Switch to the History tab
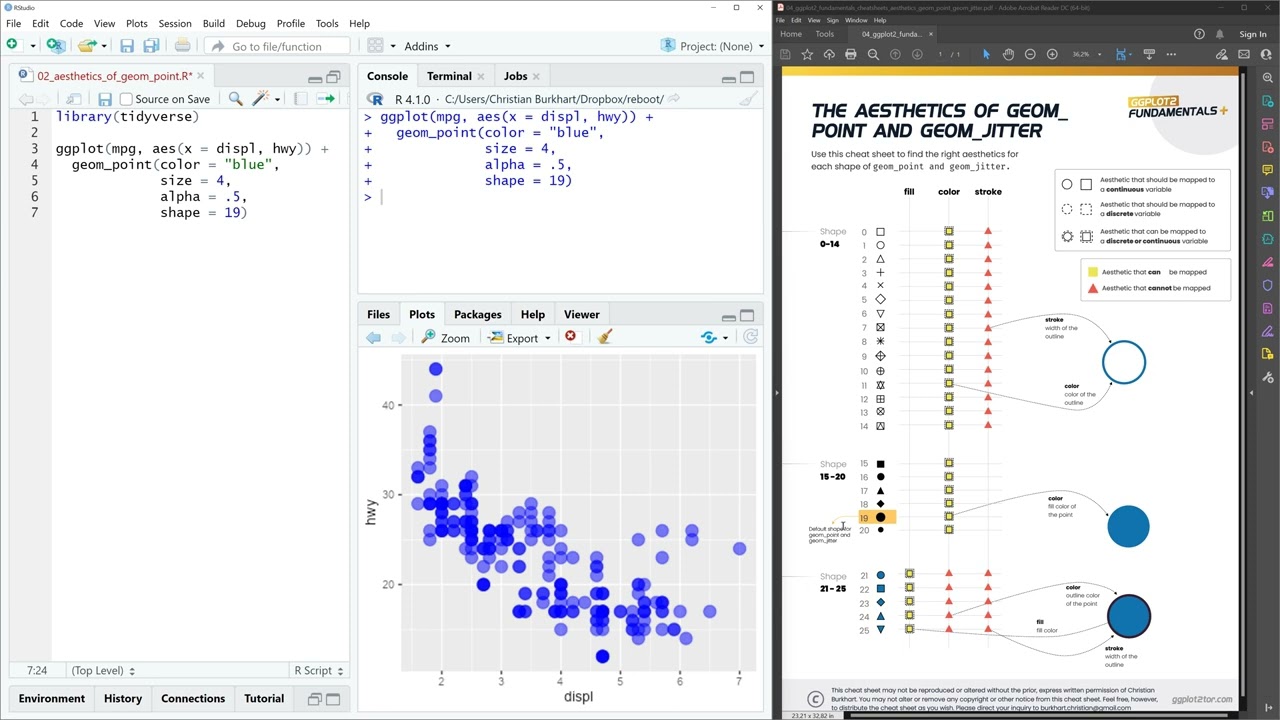This screenshot has width=1280, height=720. click(123, 699)
